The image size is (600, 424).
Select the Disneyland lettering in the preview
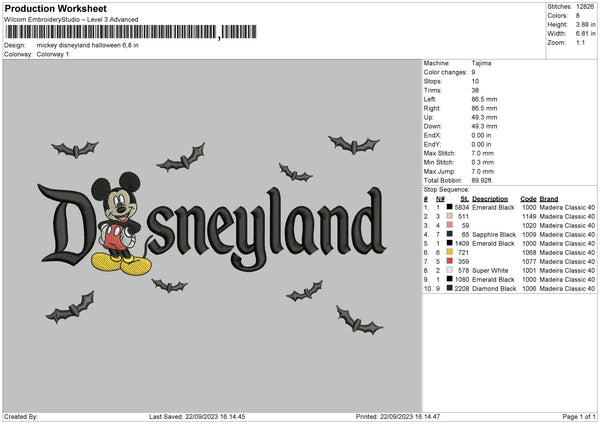pos(212,228)
